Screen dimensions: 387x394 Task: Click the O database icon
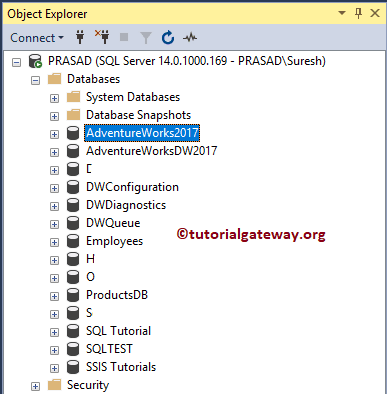click(73, 277)
